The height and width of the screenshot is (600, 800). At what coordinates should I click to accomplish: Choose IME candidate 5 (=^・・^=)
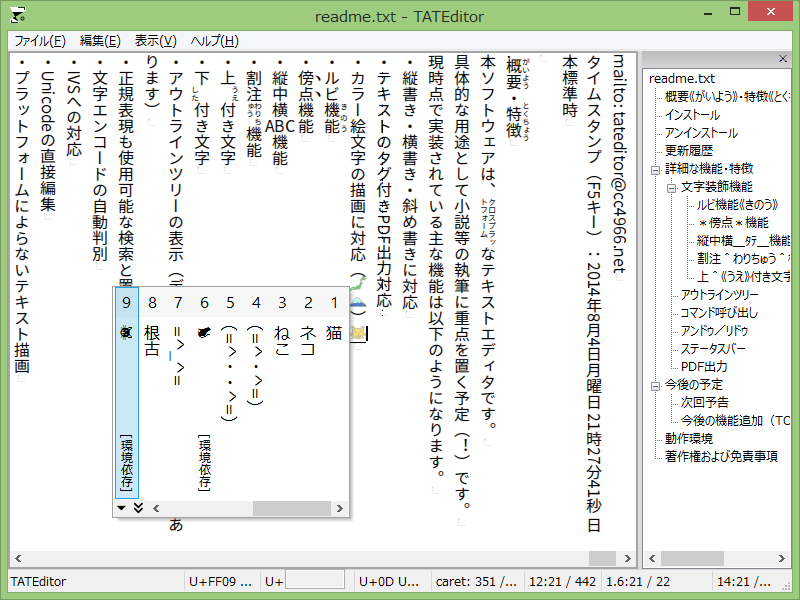230,393
